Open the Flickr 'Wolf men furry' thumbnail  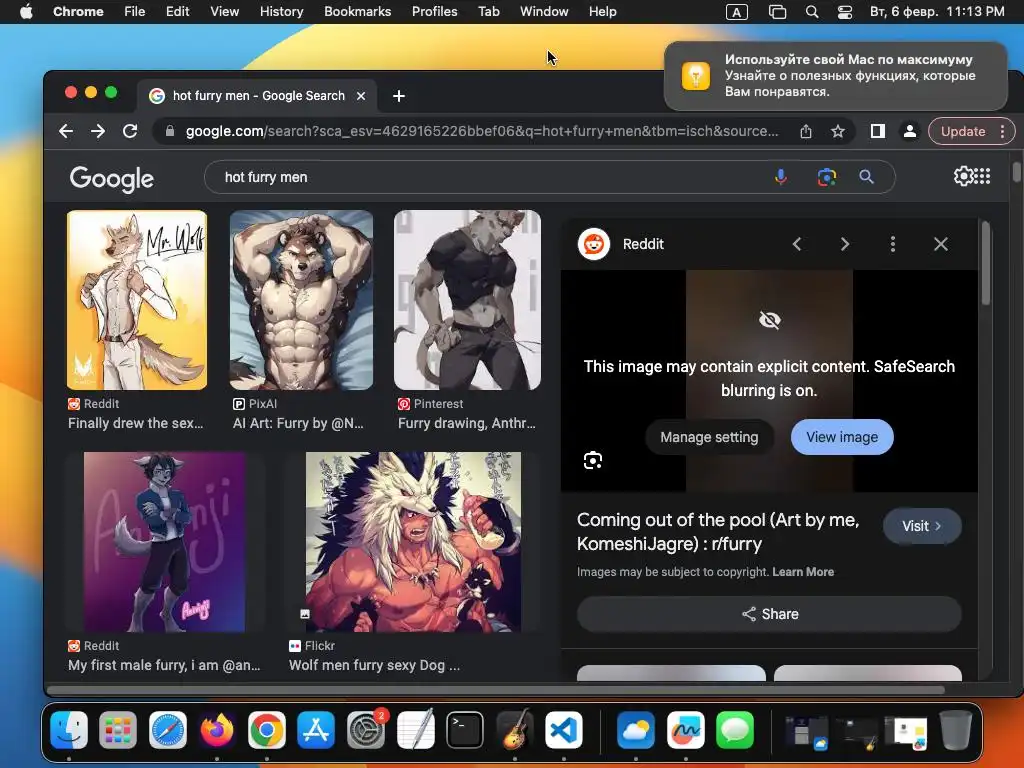coord(413,542)
